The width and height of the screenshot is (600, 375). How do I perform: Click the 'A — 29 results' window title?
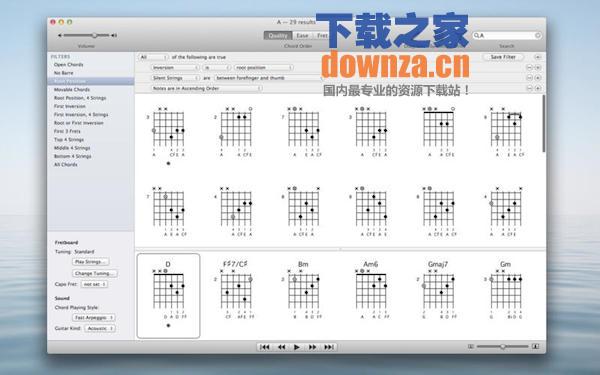coord(296,22)
